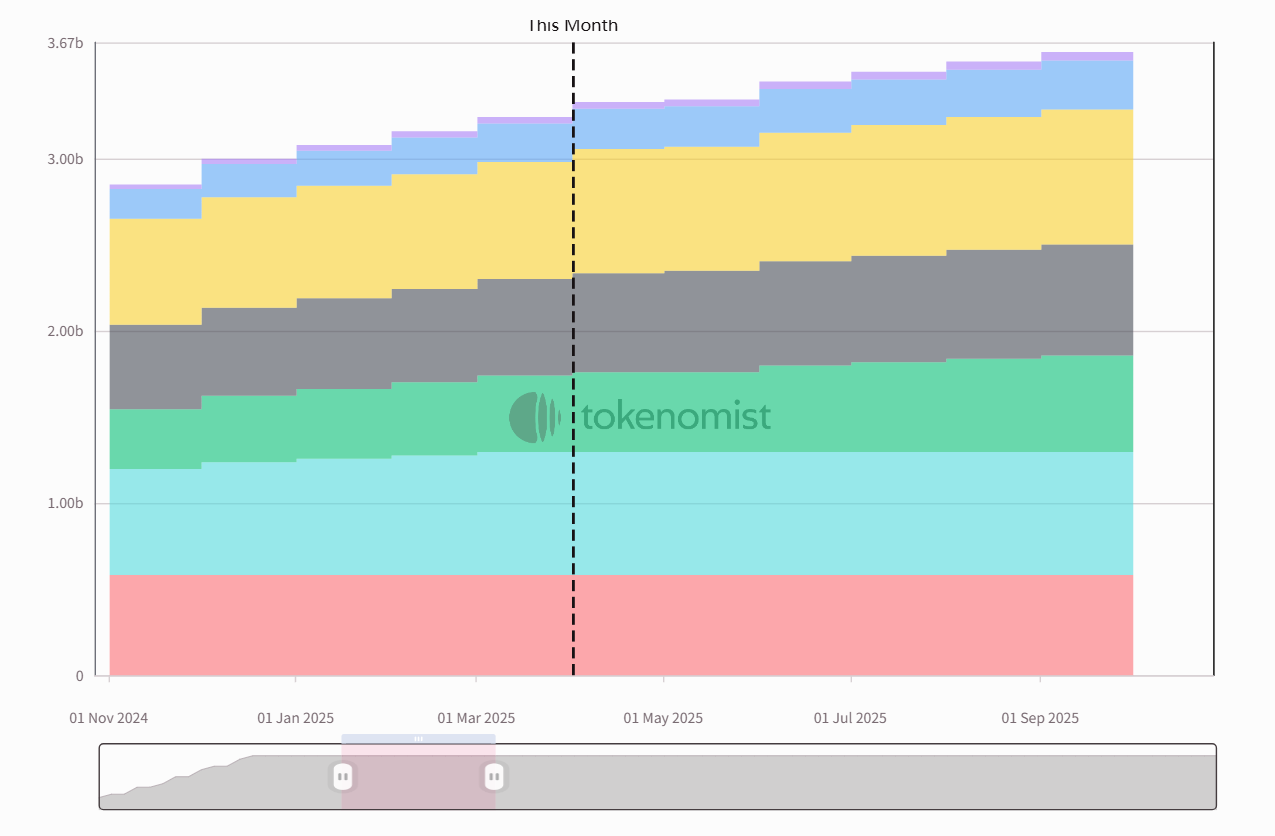Click the left range slider handle

point(342,776)
